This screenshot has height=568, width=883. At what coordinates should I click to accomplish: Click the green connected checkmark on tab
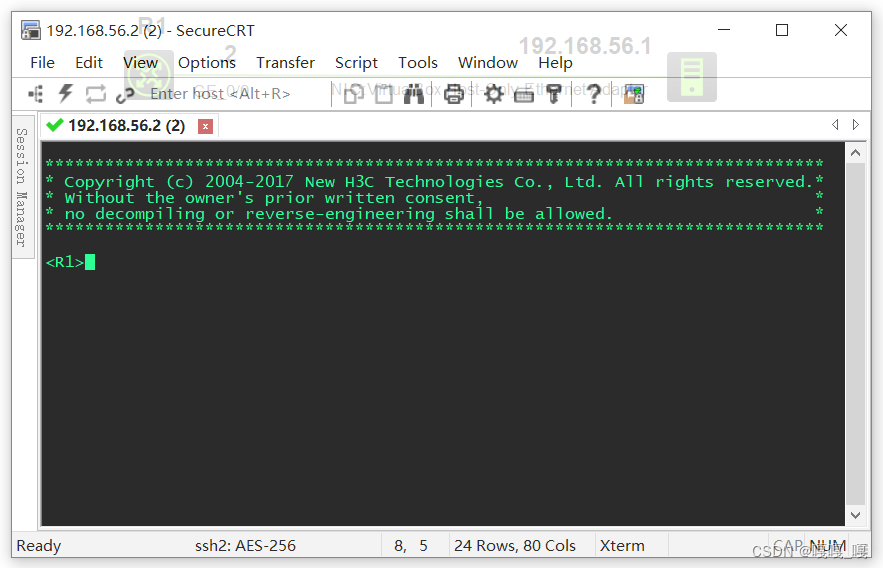[55, 125]
